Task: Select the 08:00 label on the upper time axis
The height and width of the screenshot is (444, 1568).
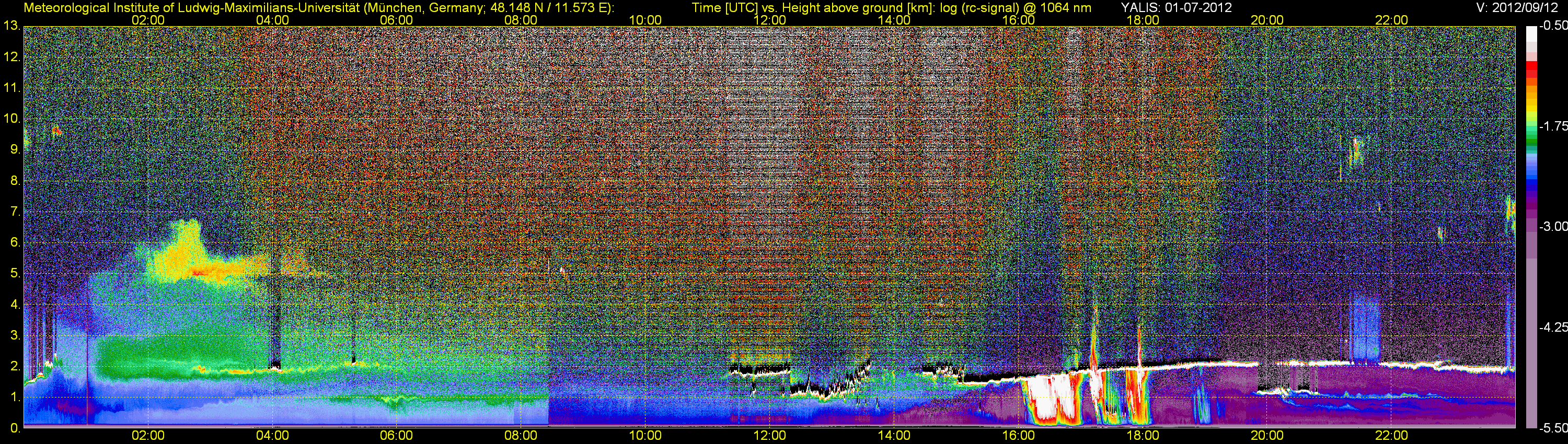Action: pos(521,20)
